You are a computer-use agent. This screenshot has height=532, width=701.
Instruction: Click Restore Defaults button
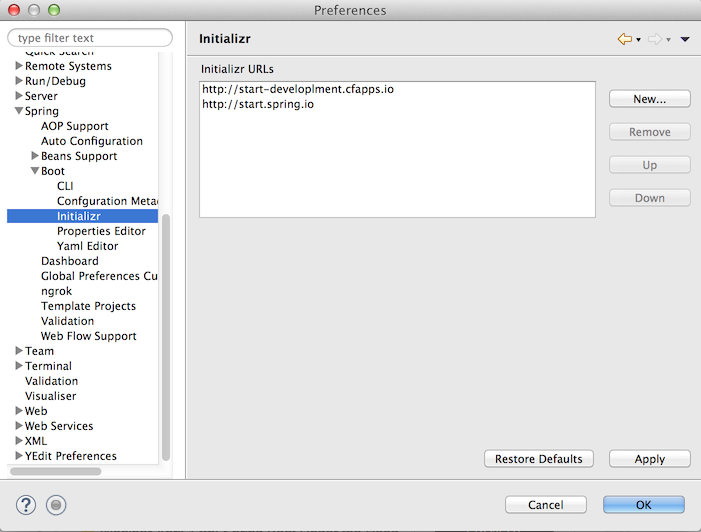[539, 459]
